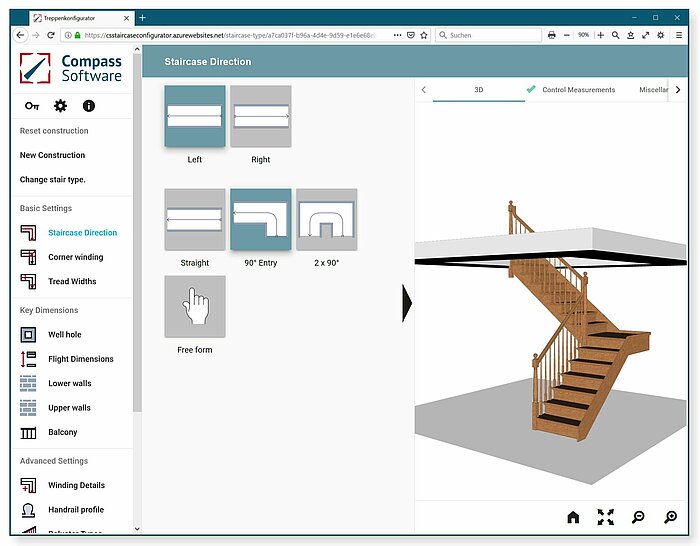Screen dimensions: 700x546
Task: Open Tread Widths settings label
Action: click(72, 281)
